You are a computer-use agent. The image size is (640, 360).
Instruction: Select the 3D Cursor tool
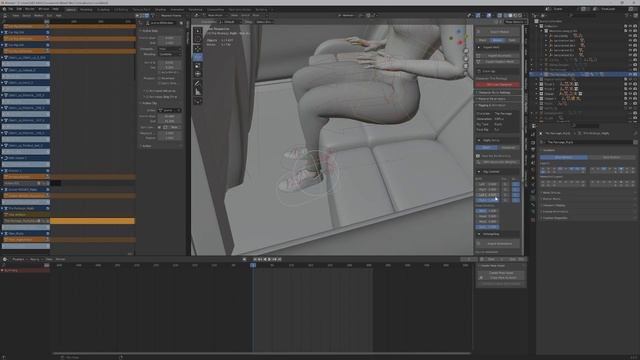click(x=198, y=40)
